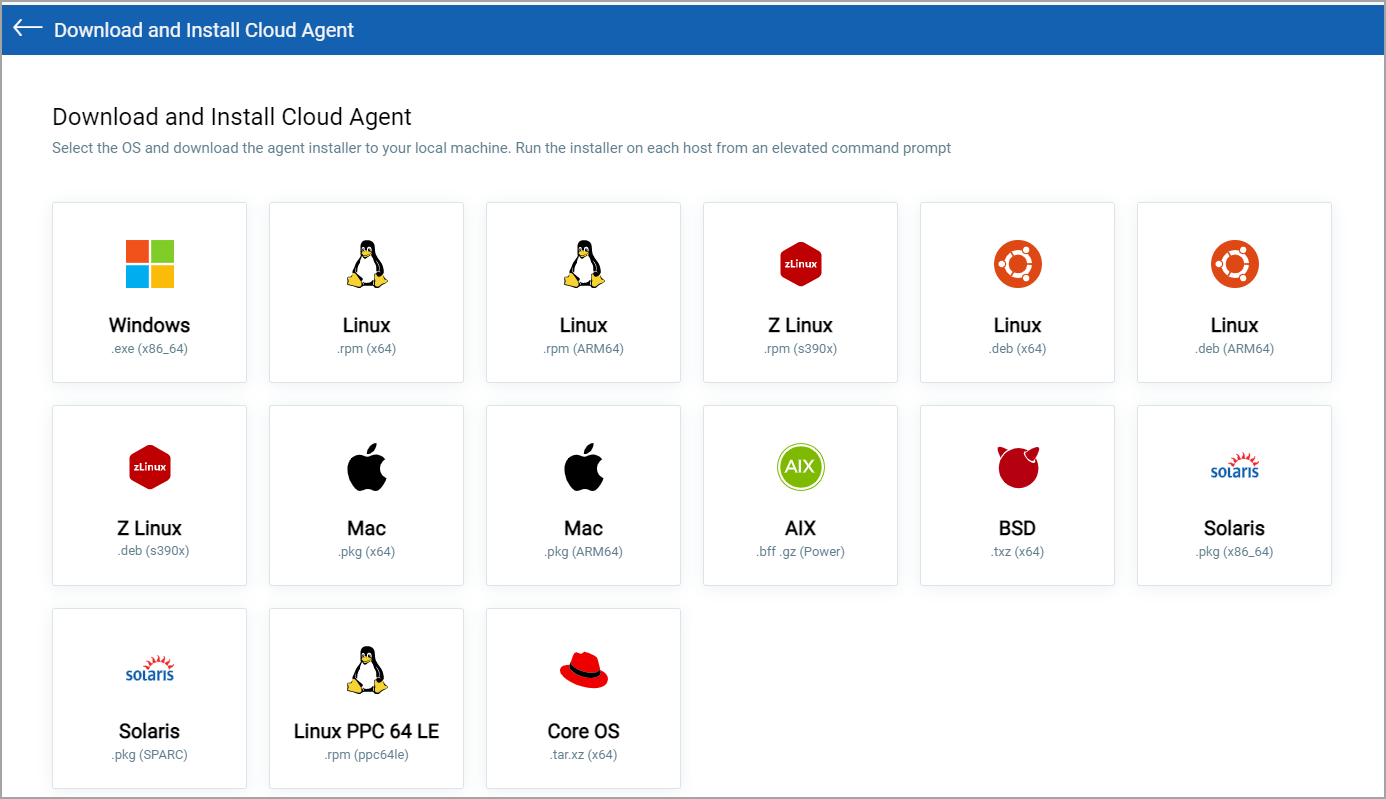Click the Apple logo for .pkg (ARM64)
The width and height of the screenshot is (1386, 799).
point(584,467)
